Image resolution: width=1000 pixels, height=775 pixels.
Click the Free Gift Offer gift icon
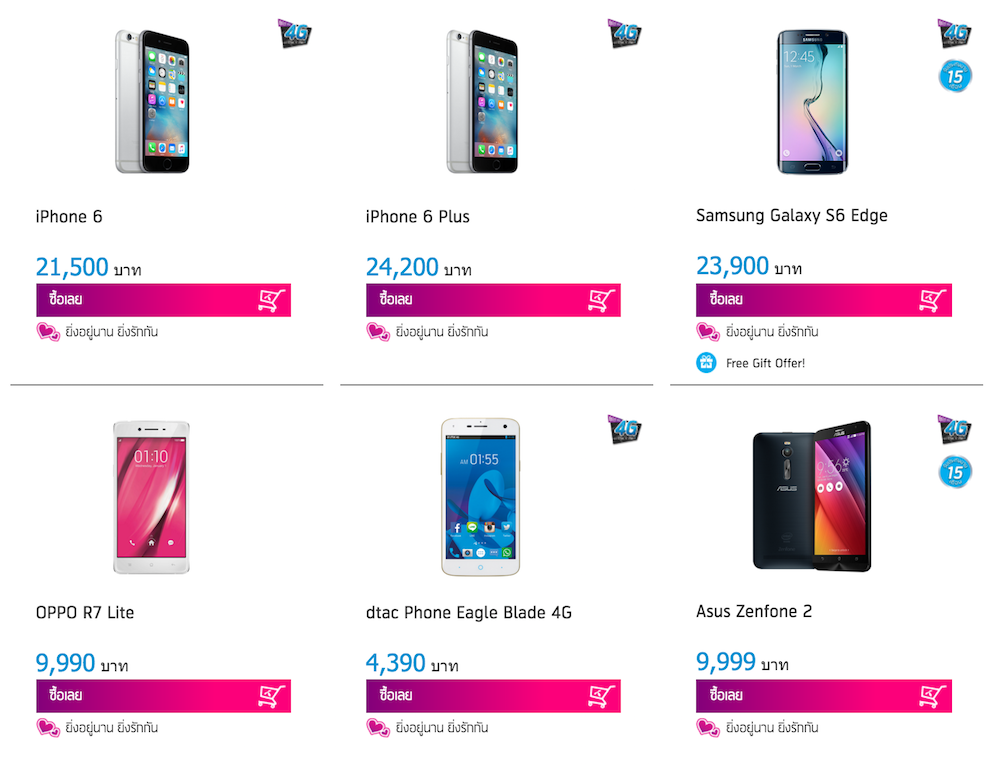[707, 363]
